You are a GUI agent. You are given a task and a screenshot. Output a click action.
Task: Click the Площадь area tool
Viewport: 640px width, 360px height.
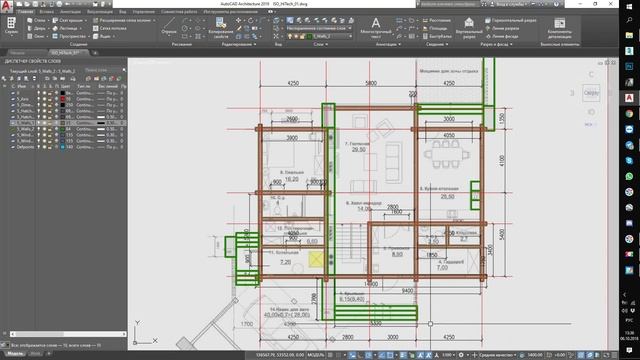435,28
